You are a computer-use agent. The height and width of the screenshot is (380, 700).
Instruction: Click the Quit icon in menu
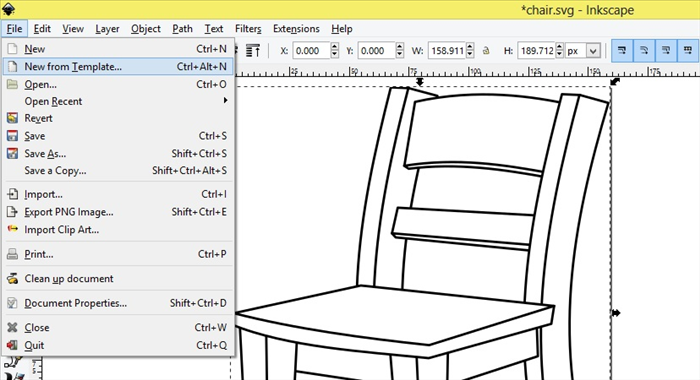[x=12, y=345]
